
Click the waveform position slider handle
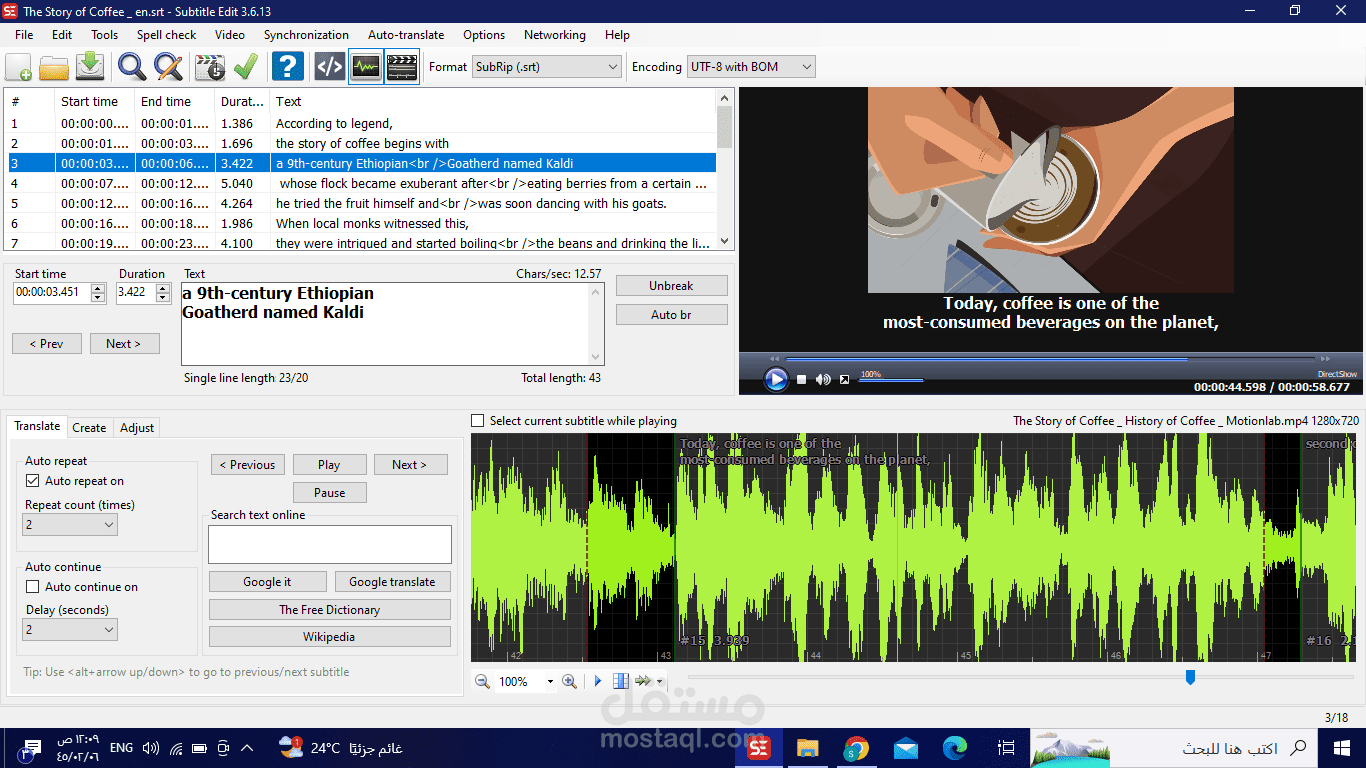(1190, 677)
